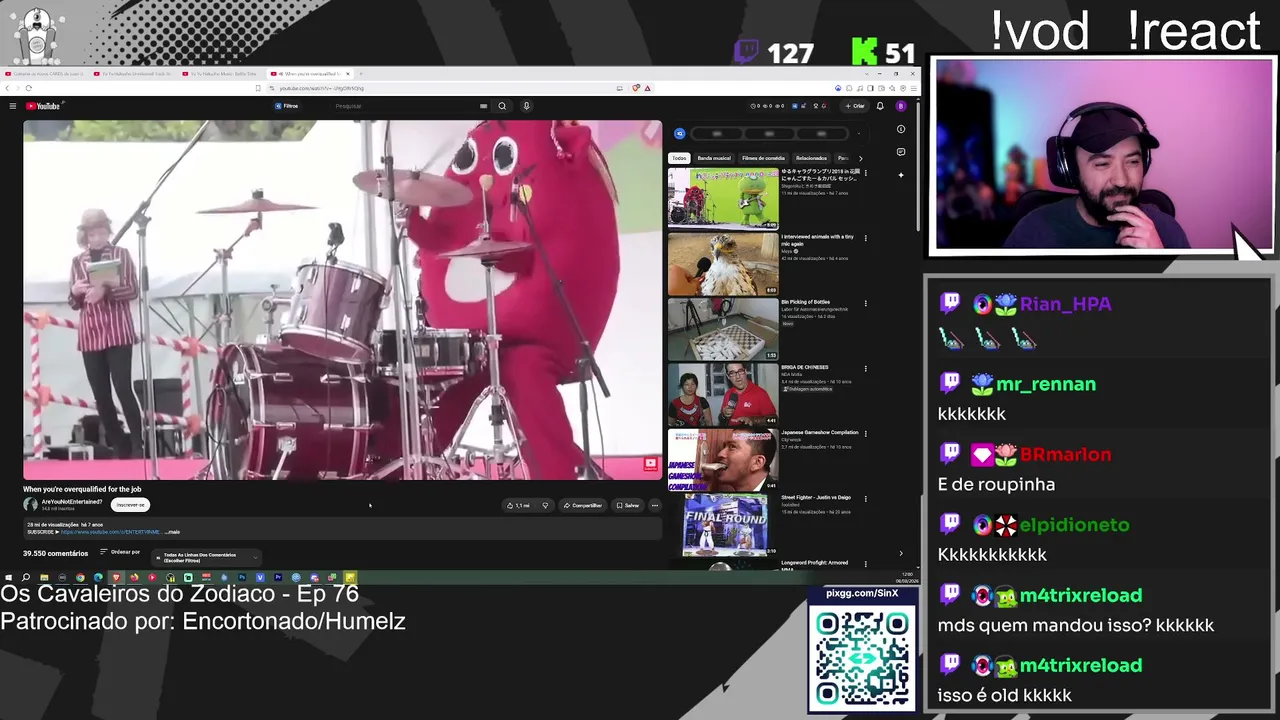Reload the page with the refresh icon
This screenshot has height=720, width=1280.
pos(28,88)
